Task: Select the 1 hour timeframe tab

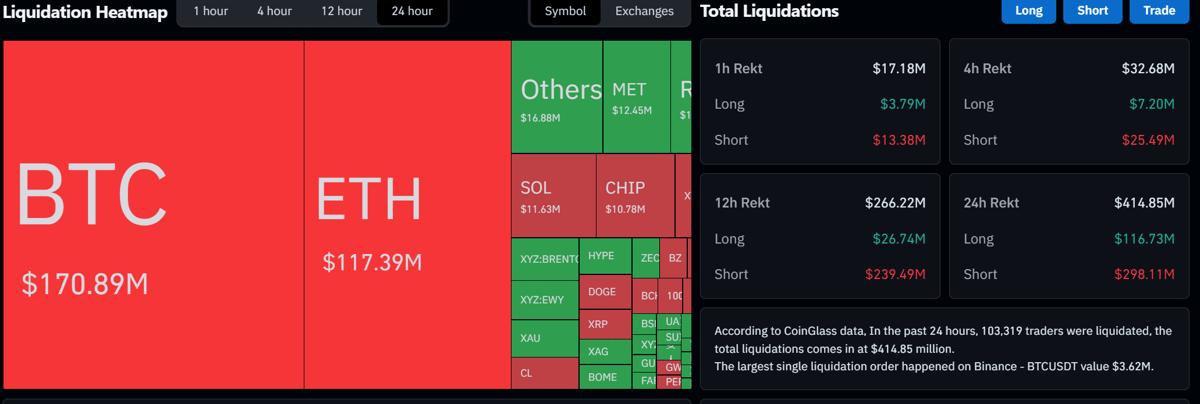Action: click(x=210, y=12)
